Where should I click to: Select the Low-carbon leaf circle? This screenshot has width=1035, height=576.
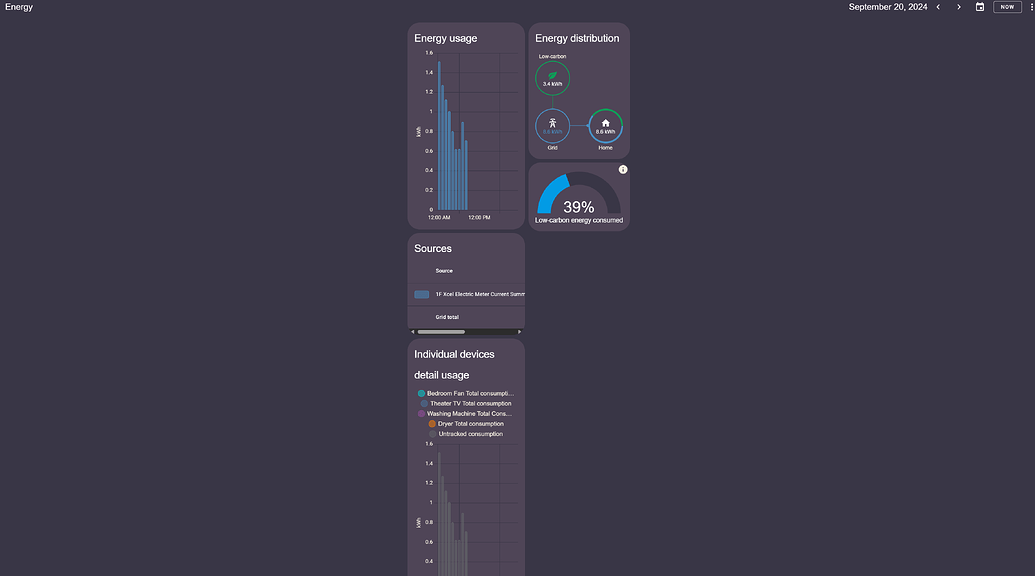click(x=552, y=79)
